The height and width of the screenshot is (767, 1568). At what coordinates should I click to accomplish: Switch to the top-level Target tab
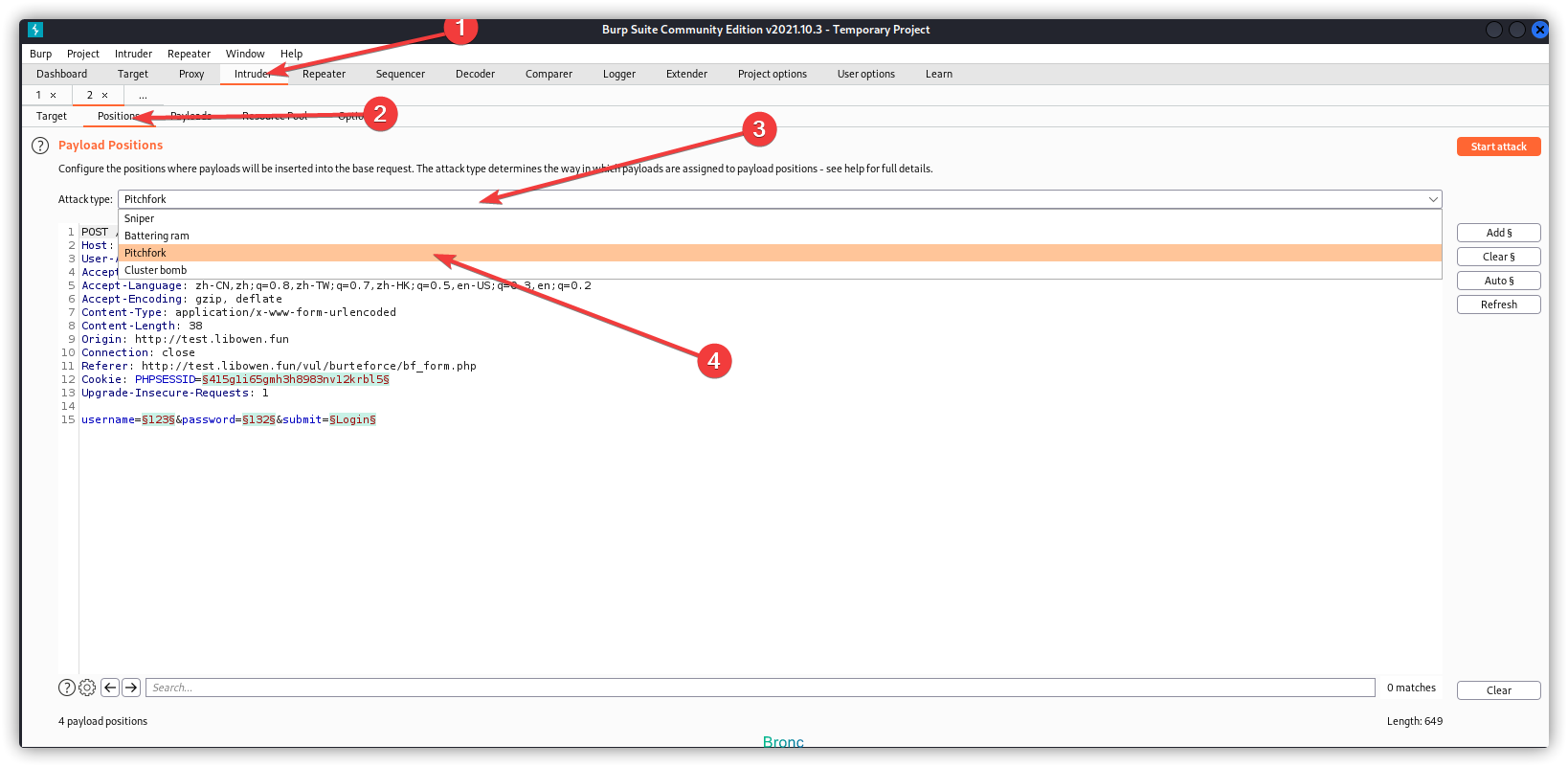(133, 74)
